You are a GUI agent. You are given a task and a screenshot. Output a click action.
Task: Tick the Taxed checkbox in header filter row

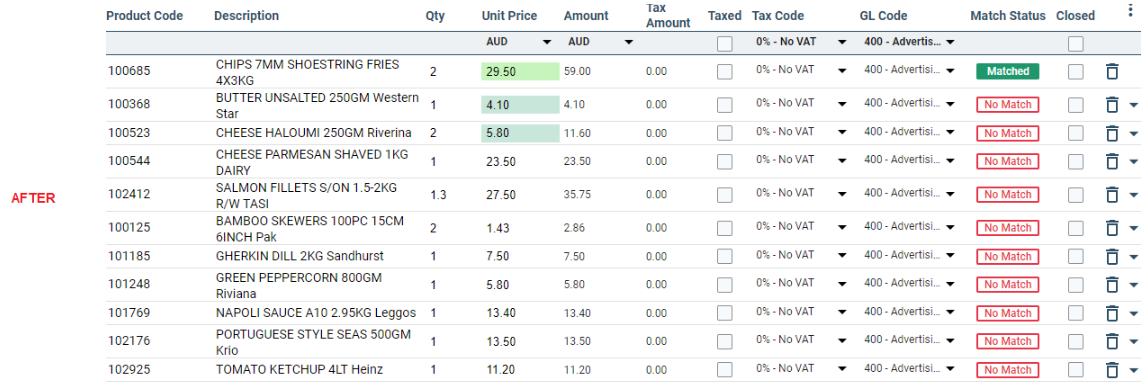[724, 44]
